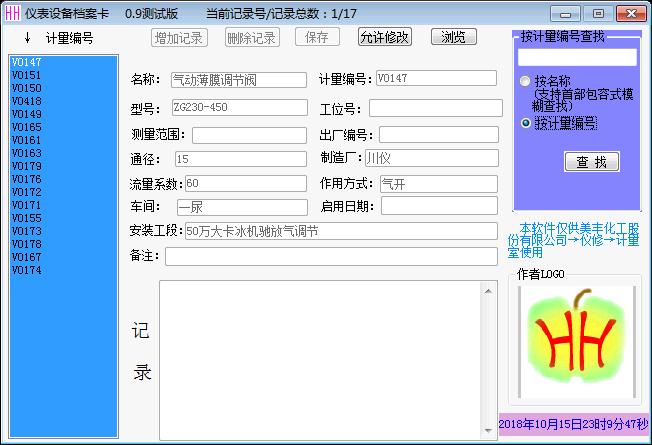652x445 pixels.
Task: Select record V0179 in the list
Action: click(x=63, y=166)
